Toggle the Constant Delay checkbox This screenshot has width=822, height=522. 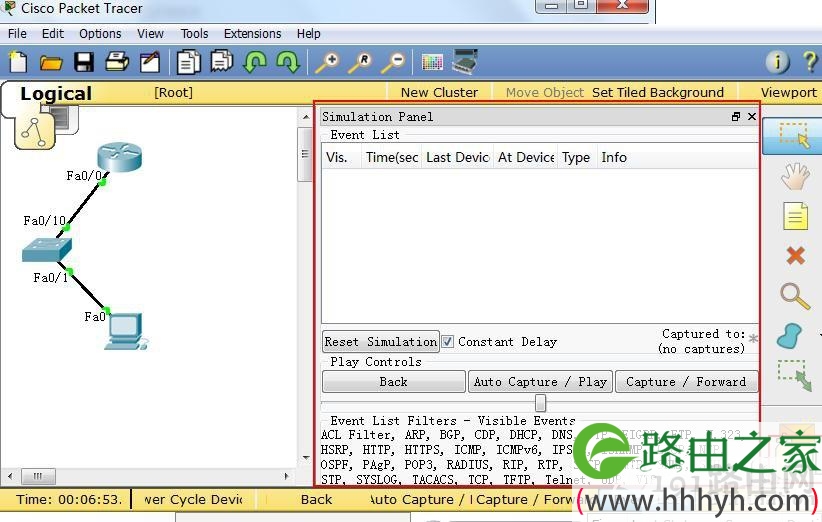click(447, 342)
